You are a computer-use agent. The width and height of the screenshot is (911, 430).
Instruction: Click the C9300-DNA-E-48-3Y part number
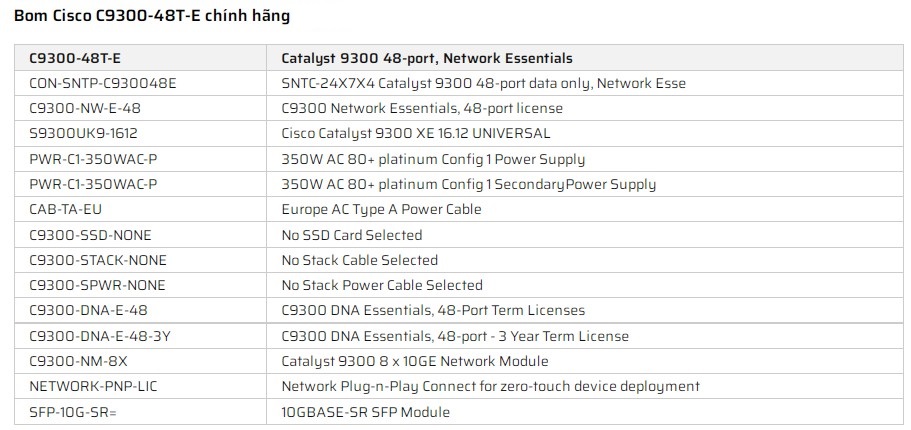pos(100,336)
